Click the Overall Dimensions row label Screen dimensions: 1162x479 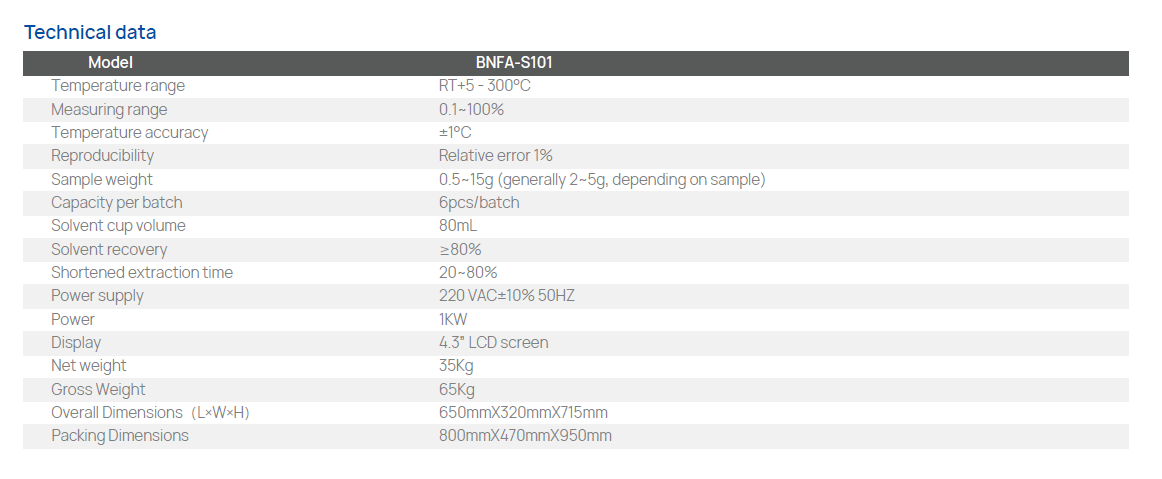(x=150, y=413)
